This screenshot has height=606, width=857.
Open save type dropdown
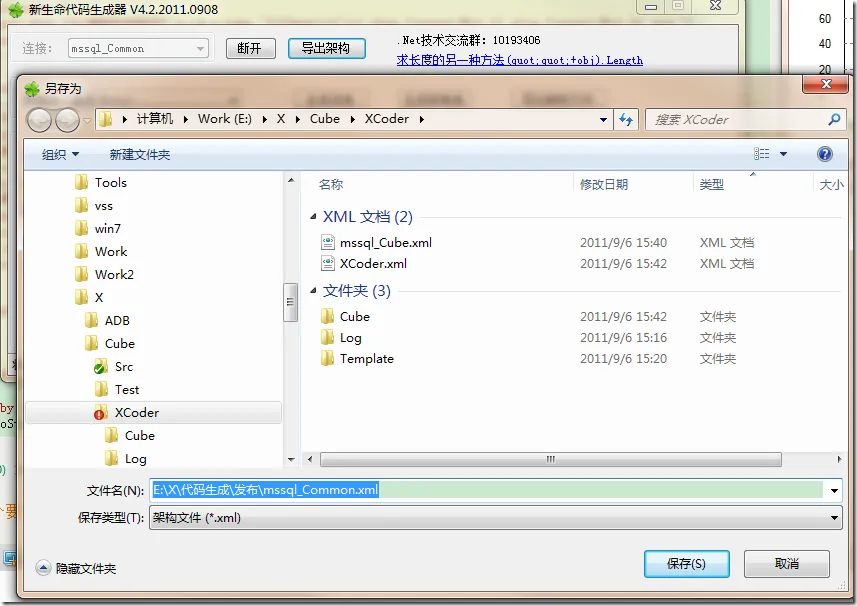tap(834, 517)
